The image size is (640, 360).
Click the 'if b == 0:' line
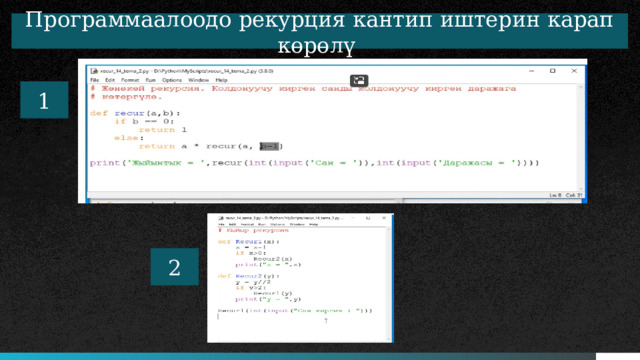[144, 122]
